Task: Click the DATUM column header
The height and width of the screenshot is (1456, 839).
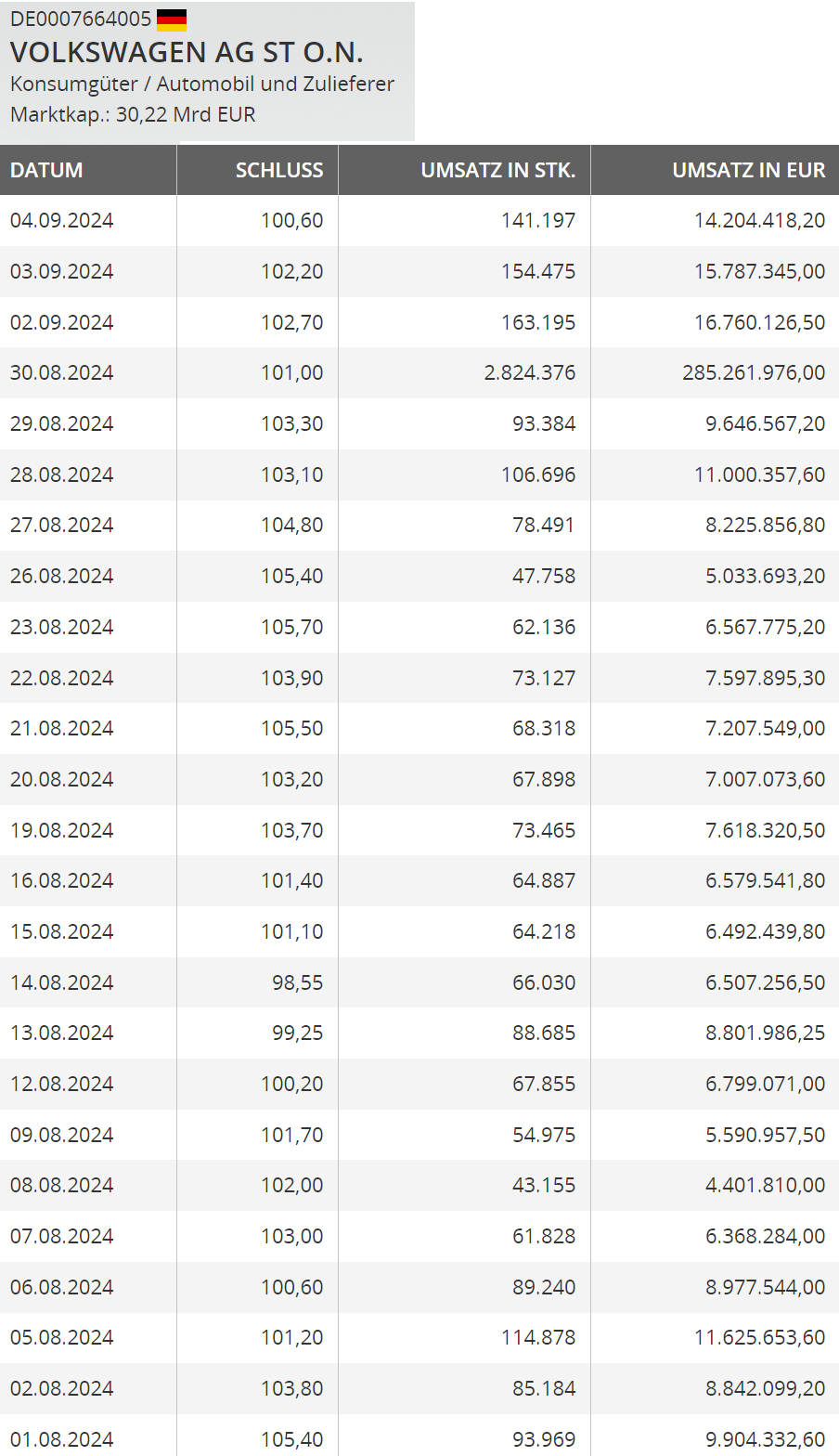Action: 46,170
